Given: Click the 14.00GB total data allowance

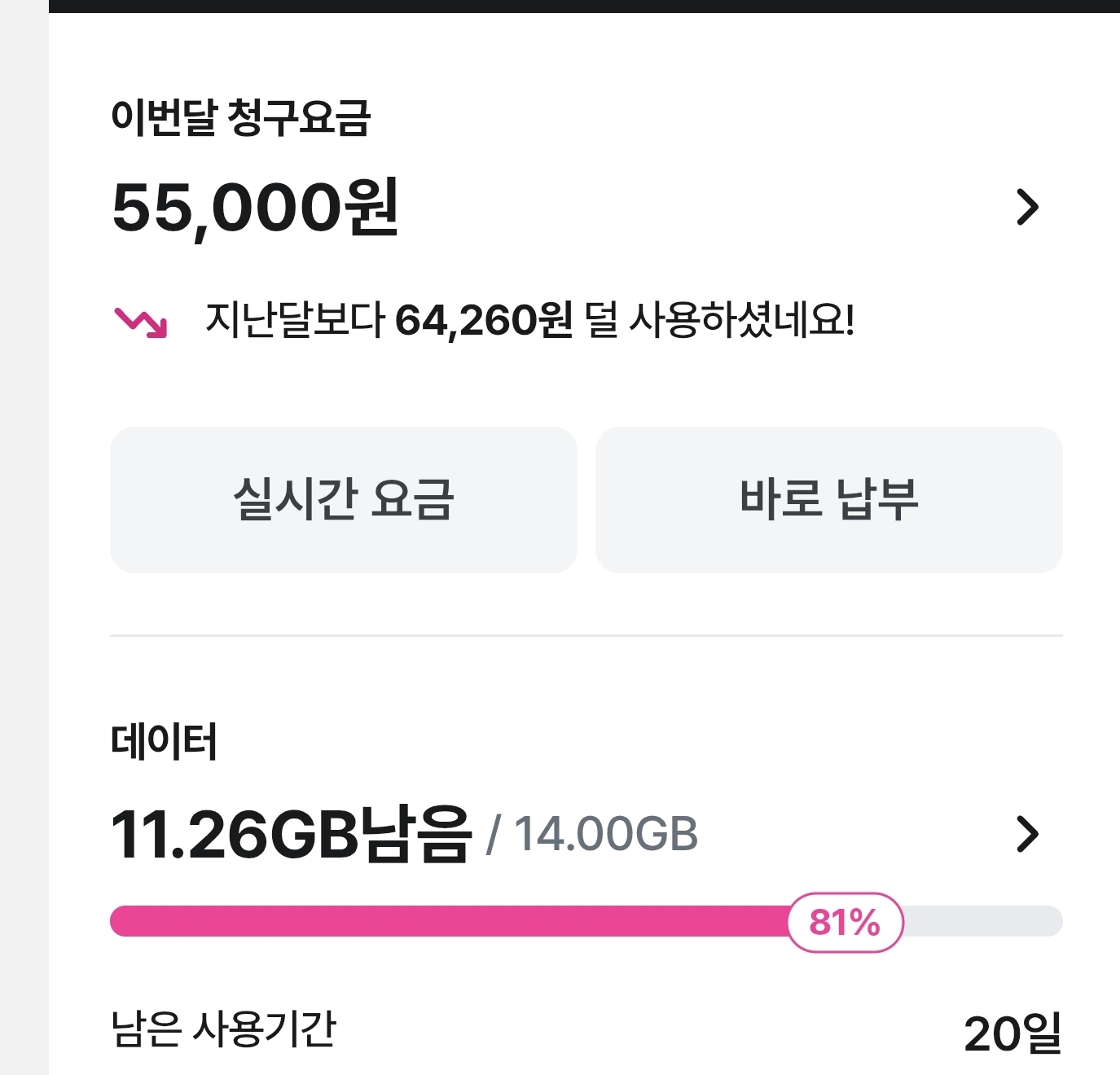Looking at the screenshot, I should [x=605, y=835].
